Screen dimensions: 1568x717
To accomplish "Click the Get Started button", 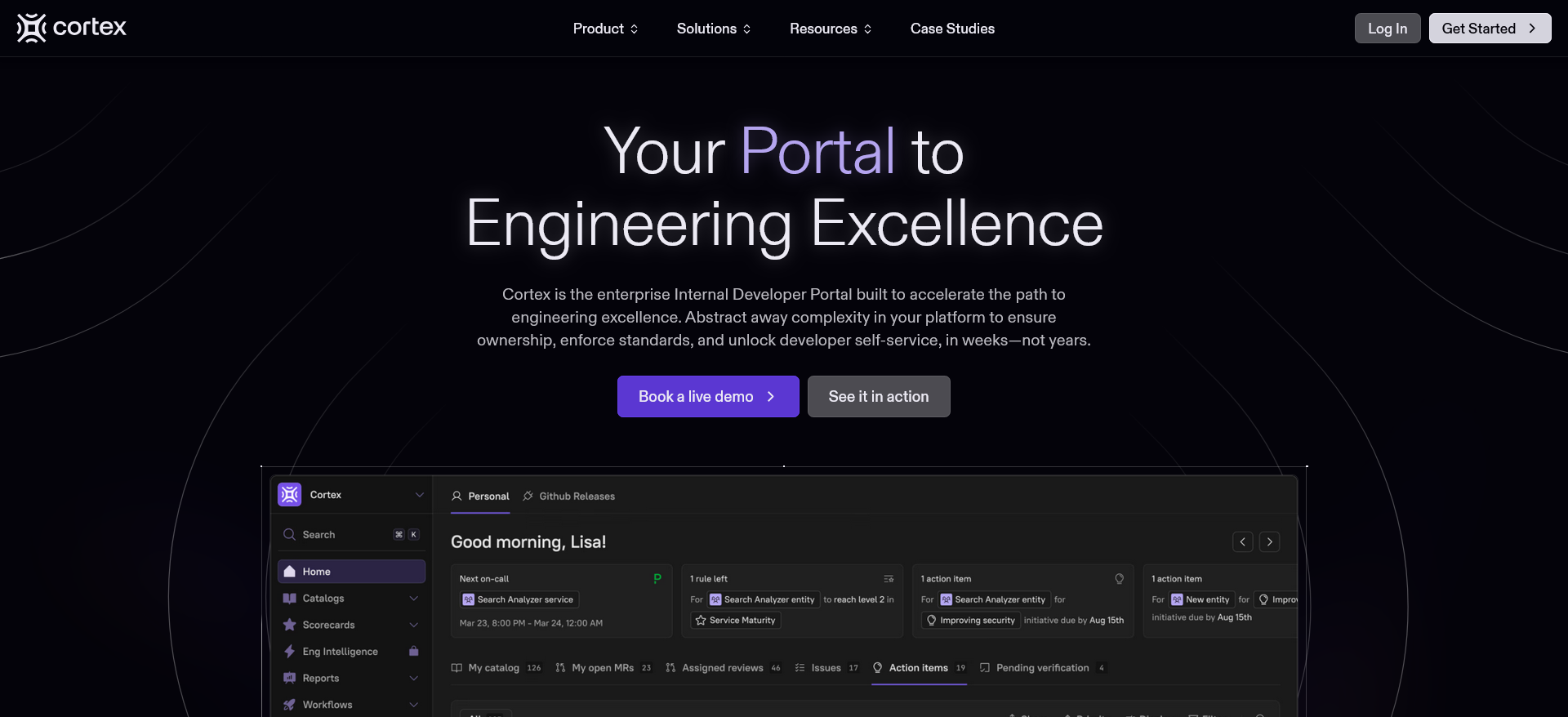I will point(1490,29).
